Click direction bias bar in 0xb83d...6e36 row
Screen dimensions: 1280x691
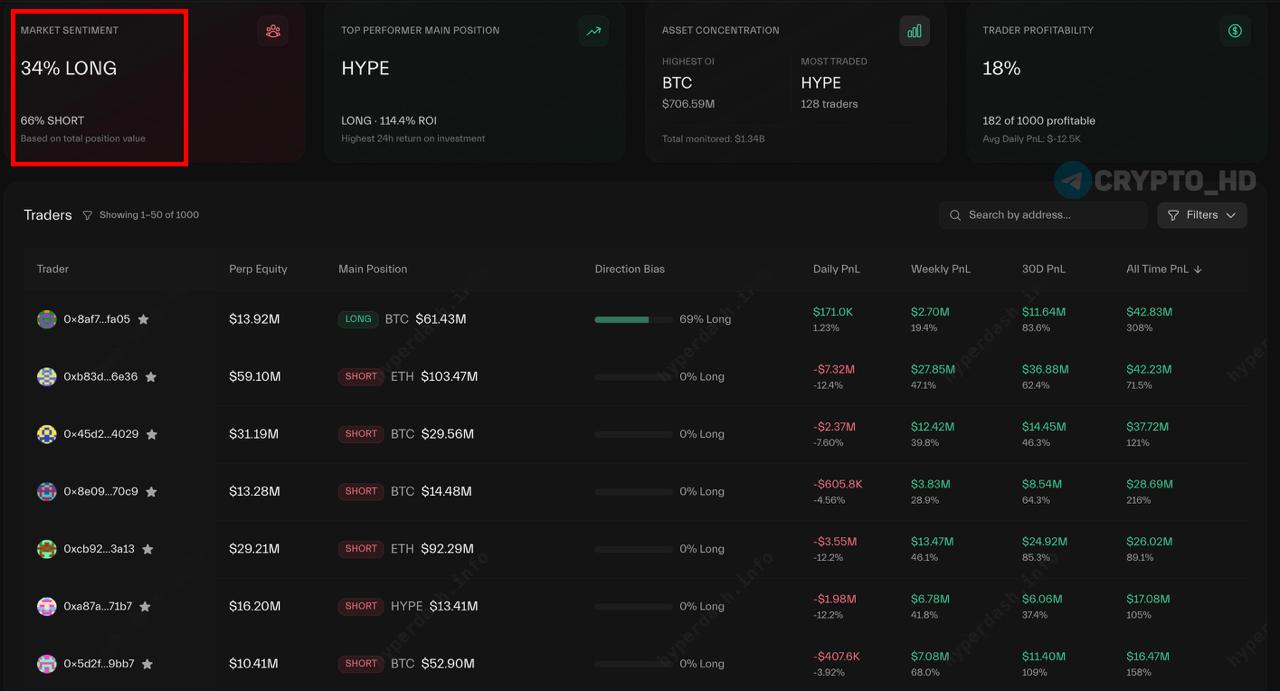tap(634, 377)
